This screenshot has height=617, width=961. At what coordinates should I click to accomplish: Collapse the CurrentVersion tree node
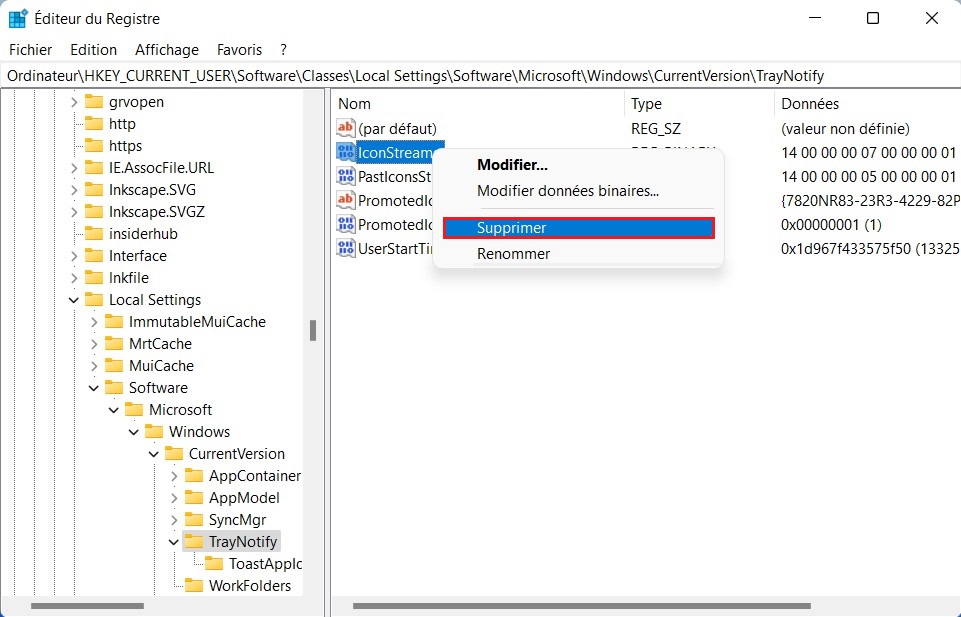[x=154, y=454]
